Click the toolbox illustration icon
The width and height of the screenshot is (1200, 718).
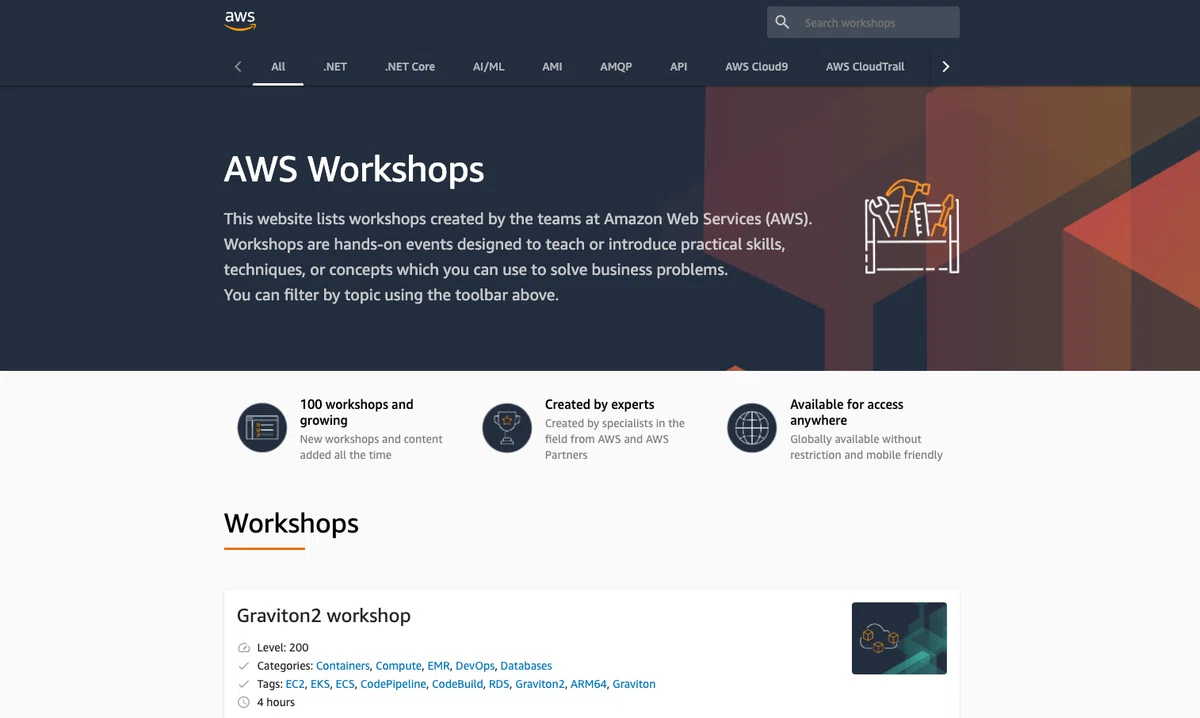(912, 226)
